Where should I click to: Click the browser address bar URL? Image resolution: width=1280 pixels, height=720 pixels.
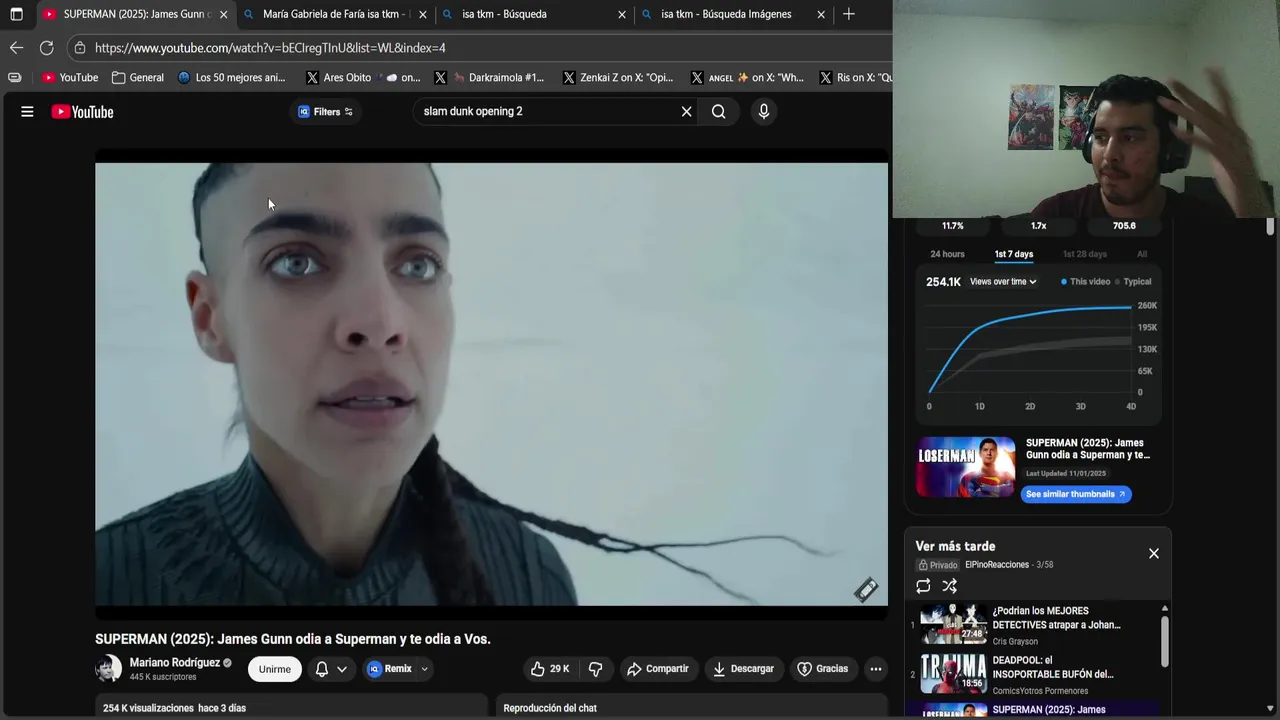(x=270, y=48)
